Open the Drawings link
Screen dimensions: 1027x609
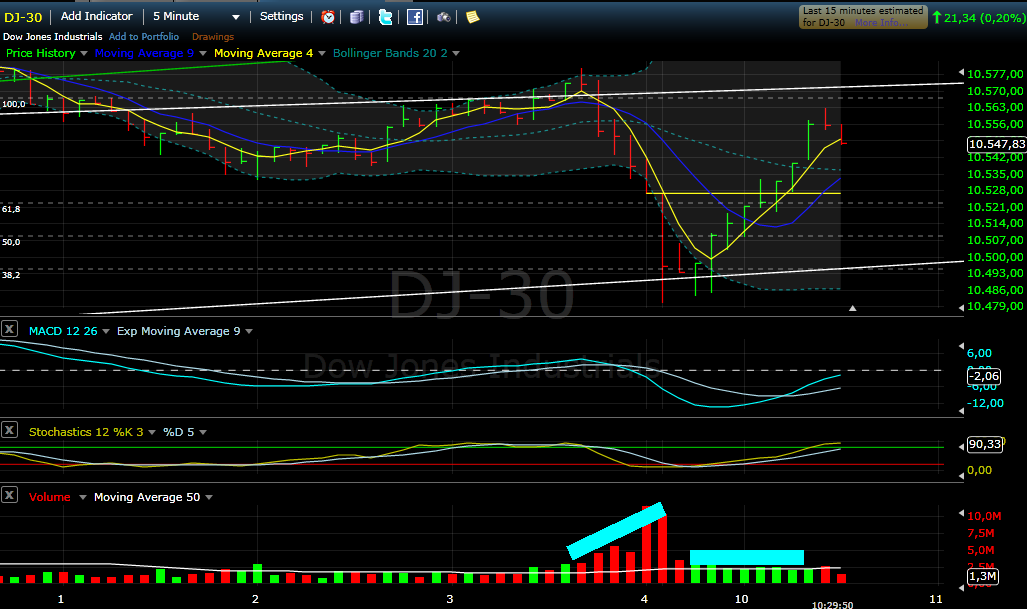coord(213,37)
